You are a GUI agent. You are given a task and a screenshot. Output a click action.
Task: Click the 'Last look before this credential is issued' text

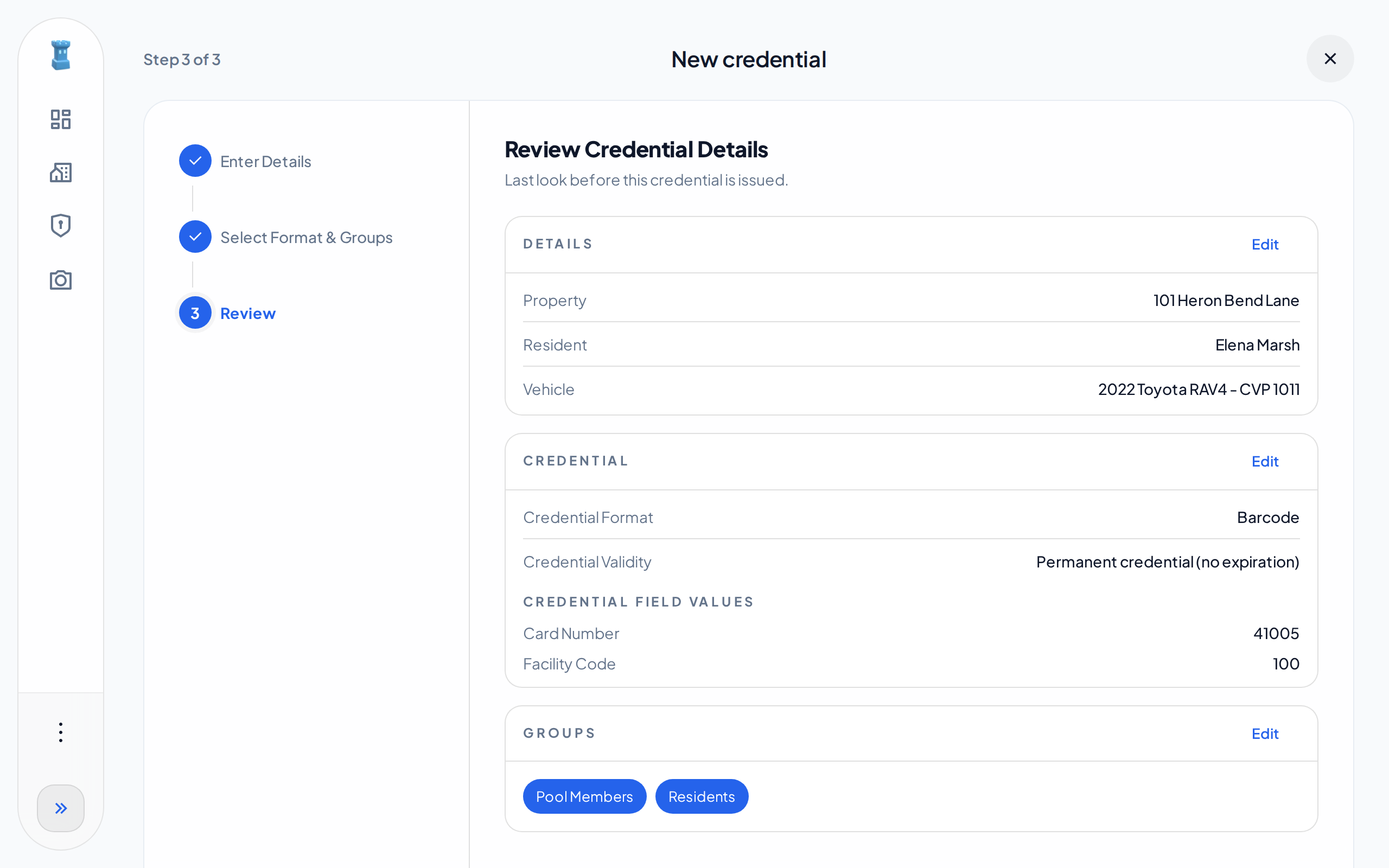click(646, 180)
